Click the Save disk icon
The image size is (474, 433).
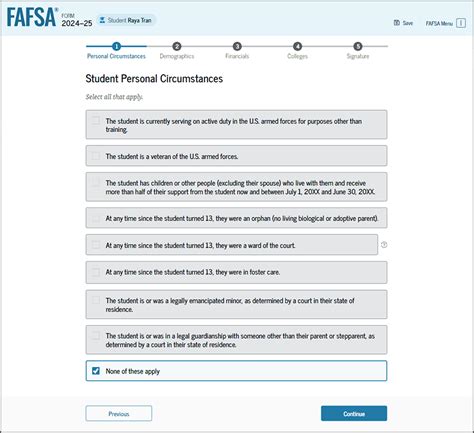tap(397, 23)
